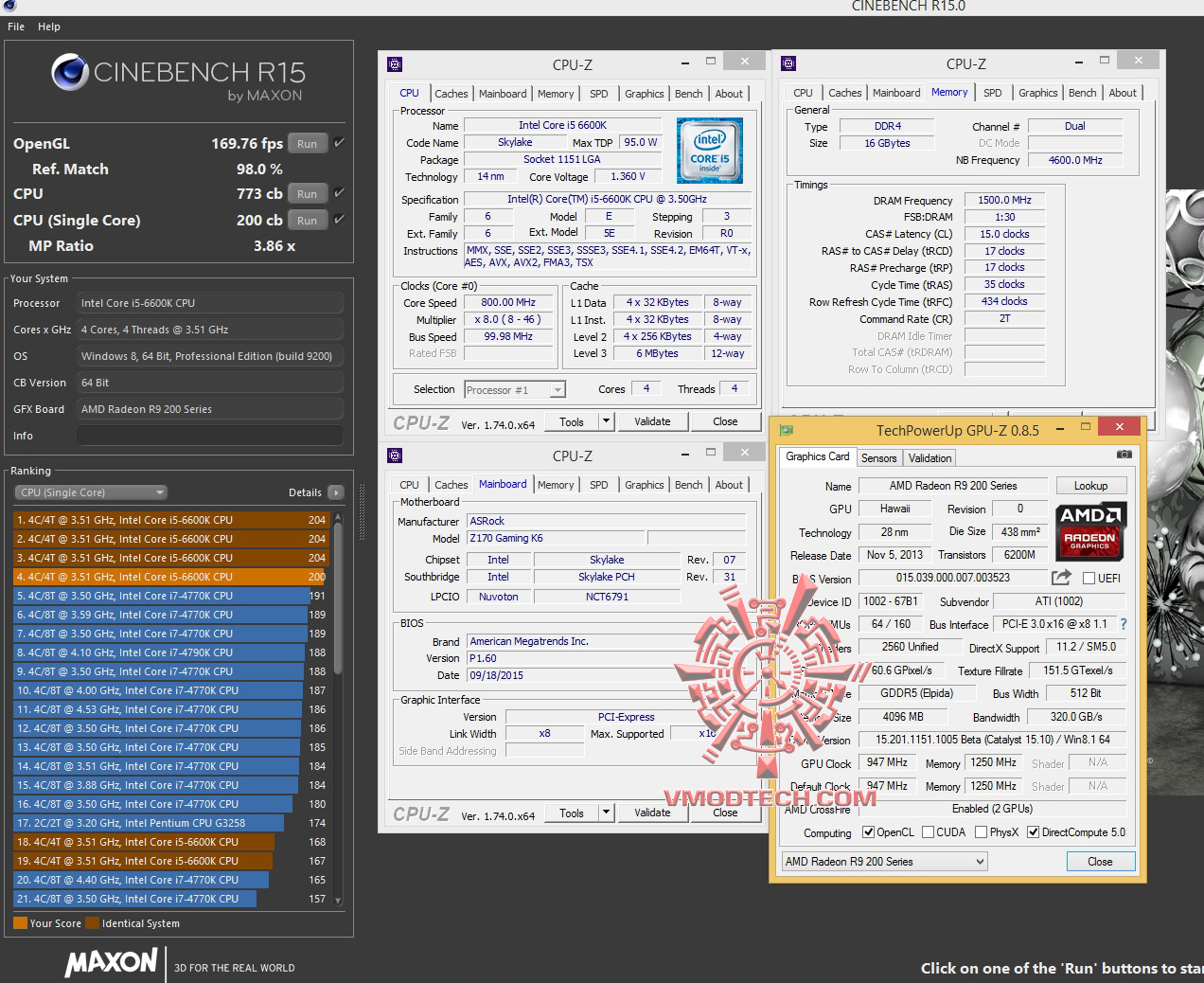Open About tab in the CPU-Z Mainboard window
The width and height of the screenshot is (1204, 983).
point(729,485)
